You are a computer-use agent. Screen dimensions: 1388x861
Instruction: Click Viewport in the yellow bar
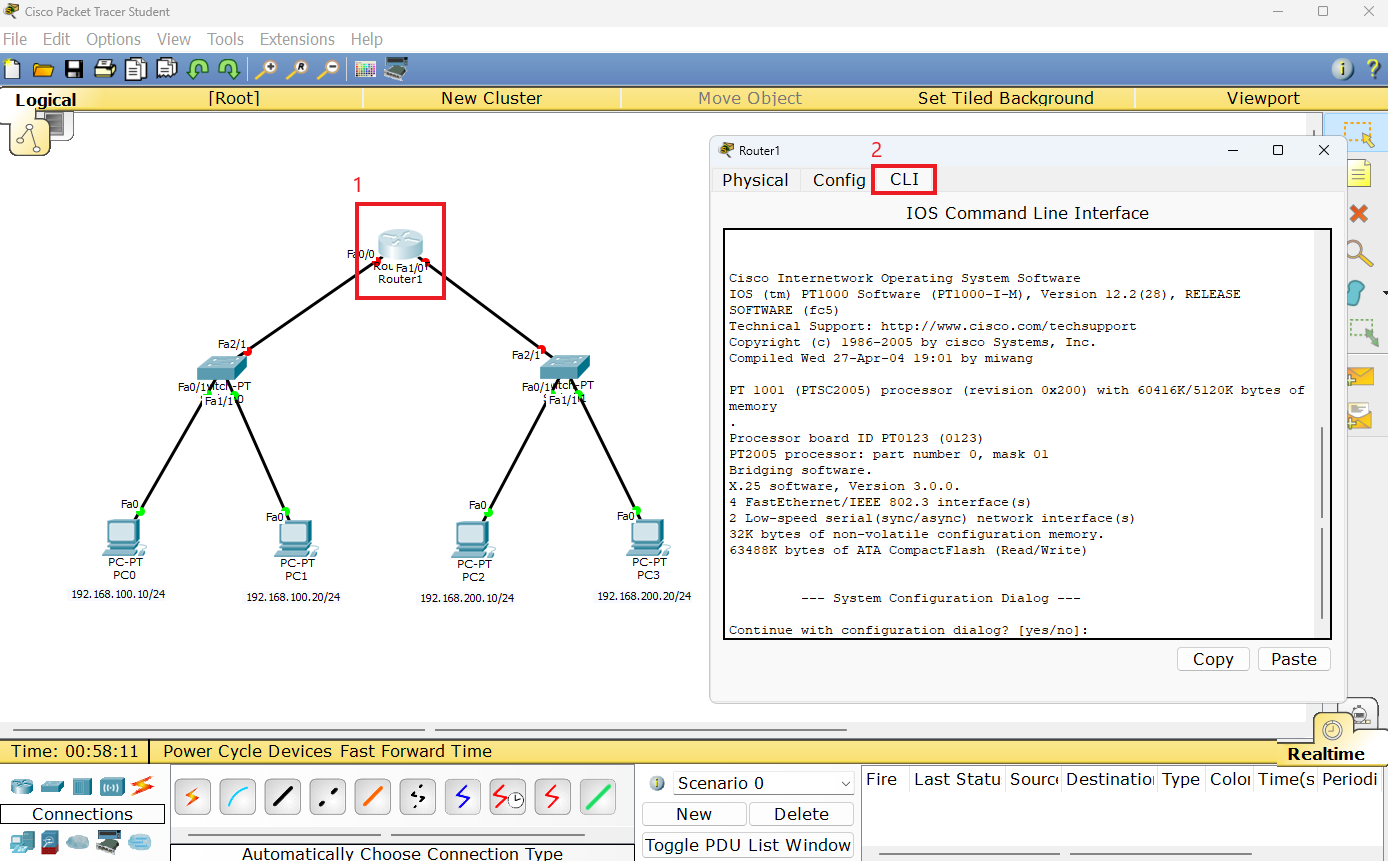click(1263, 98)
